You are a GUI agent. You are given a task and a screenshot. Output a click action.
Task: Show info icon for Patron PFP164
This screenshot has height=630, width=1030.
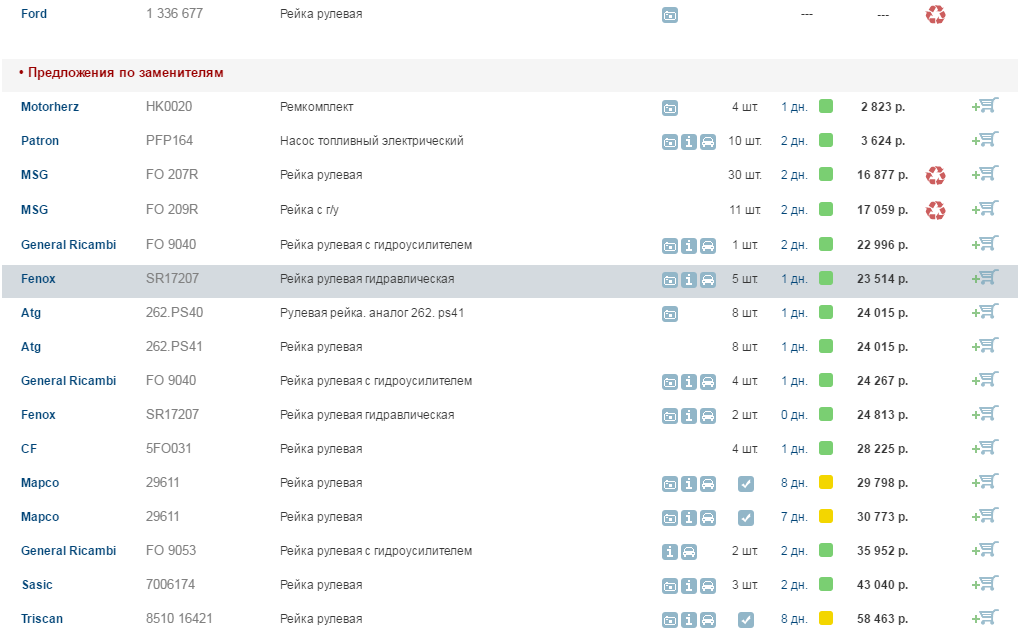688,142
